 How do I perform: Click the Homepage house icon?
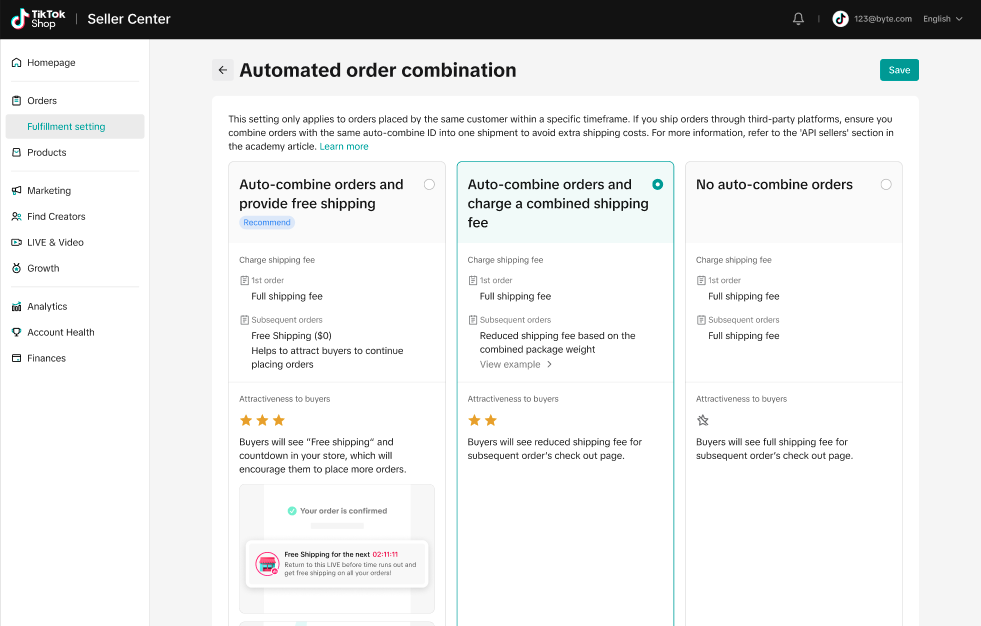[17, 63]
